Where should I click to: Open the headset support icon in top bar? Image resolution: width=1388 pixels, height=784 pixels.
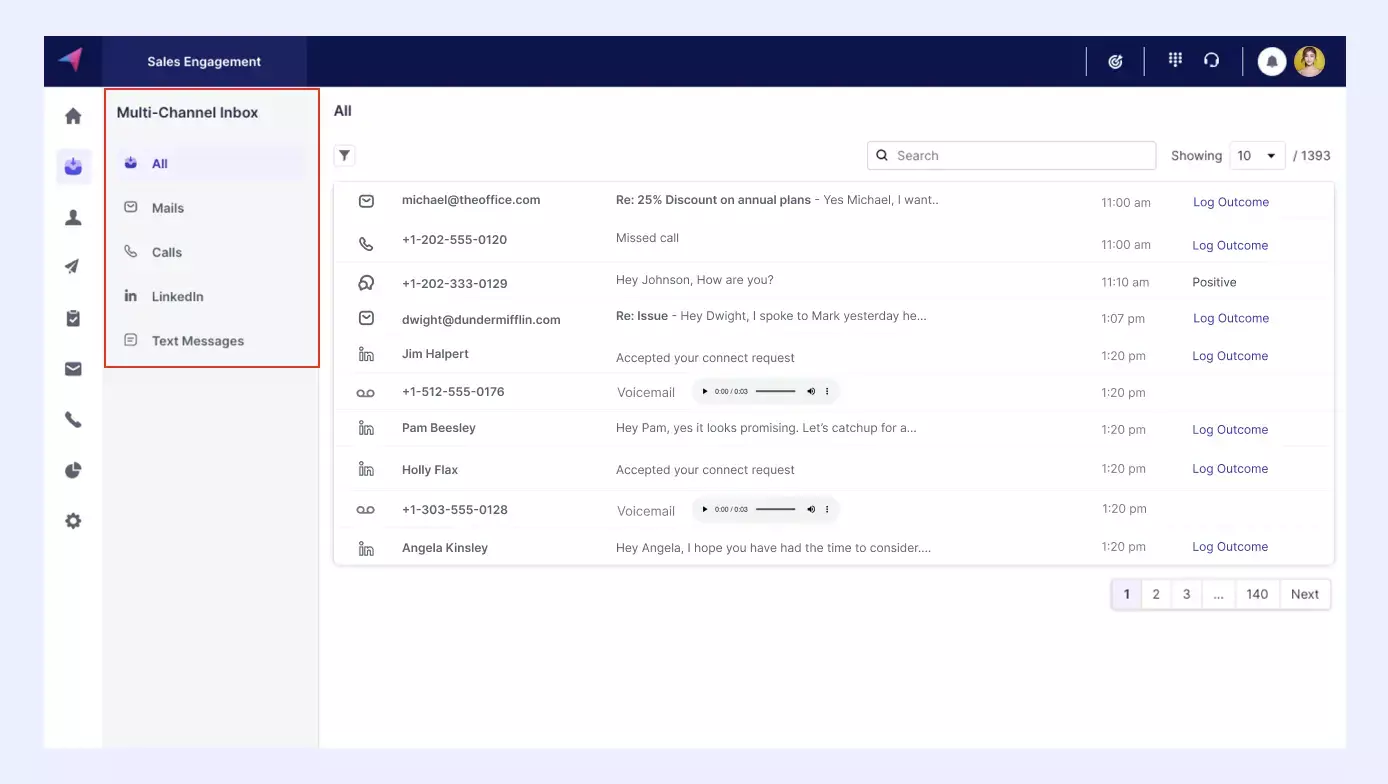1211,60
